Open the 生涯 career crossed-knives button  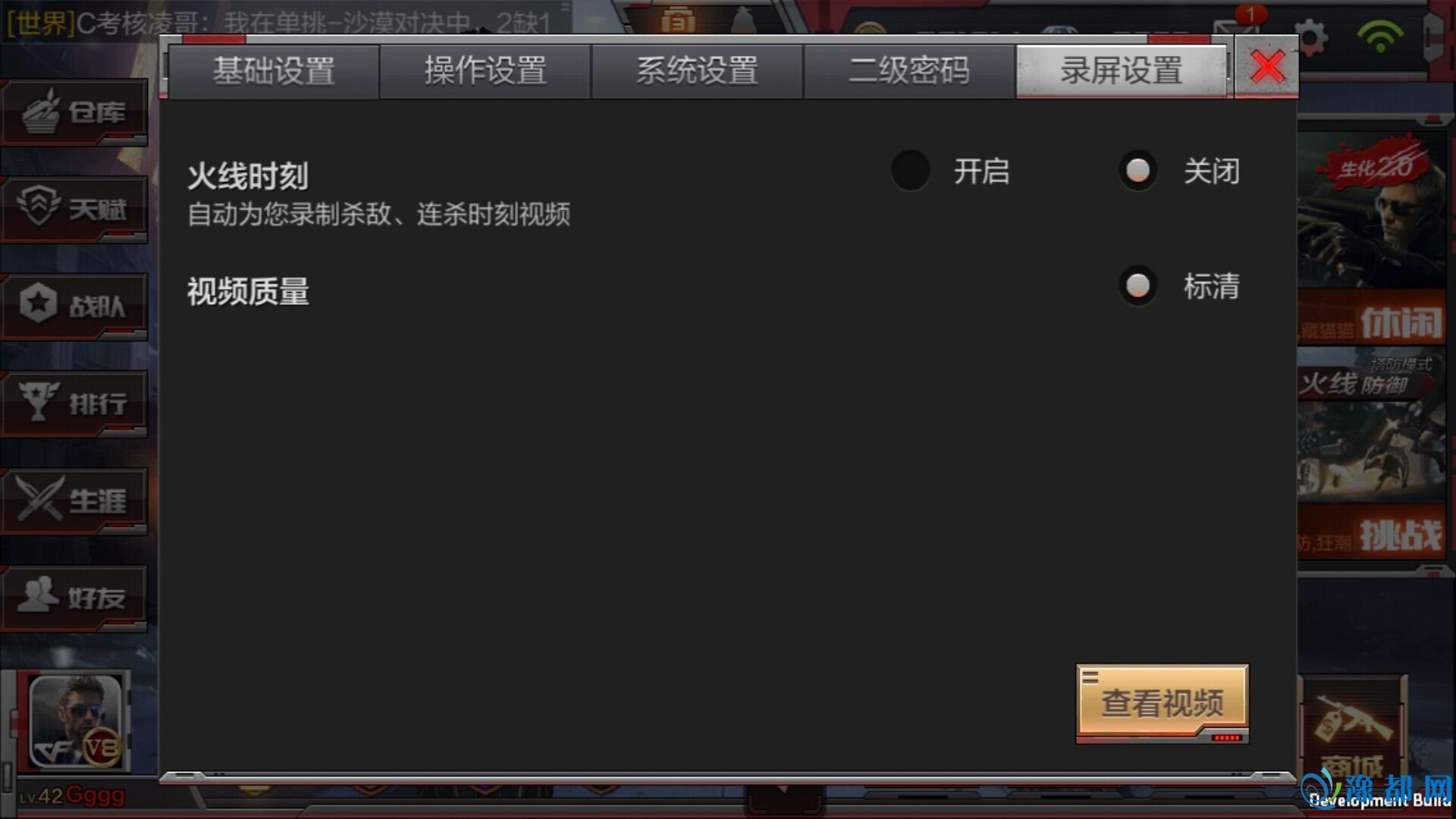(x=74, y=500)
